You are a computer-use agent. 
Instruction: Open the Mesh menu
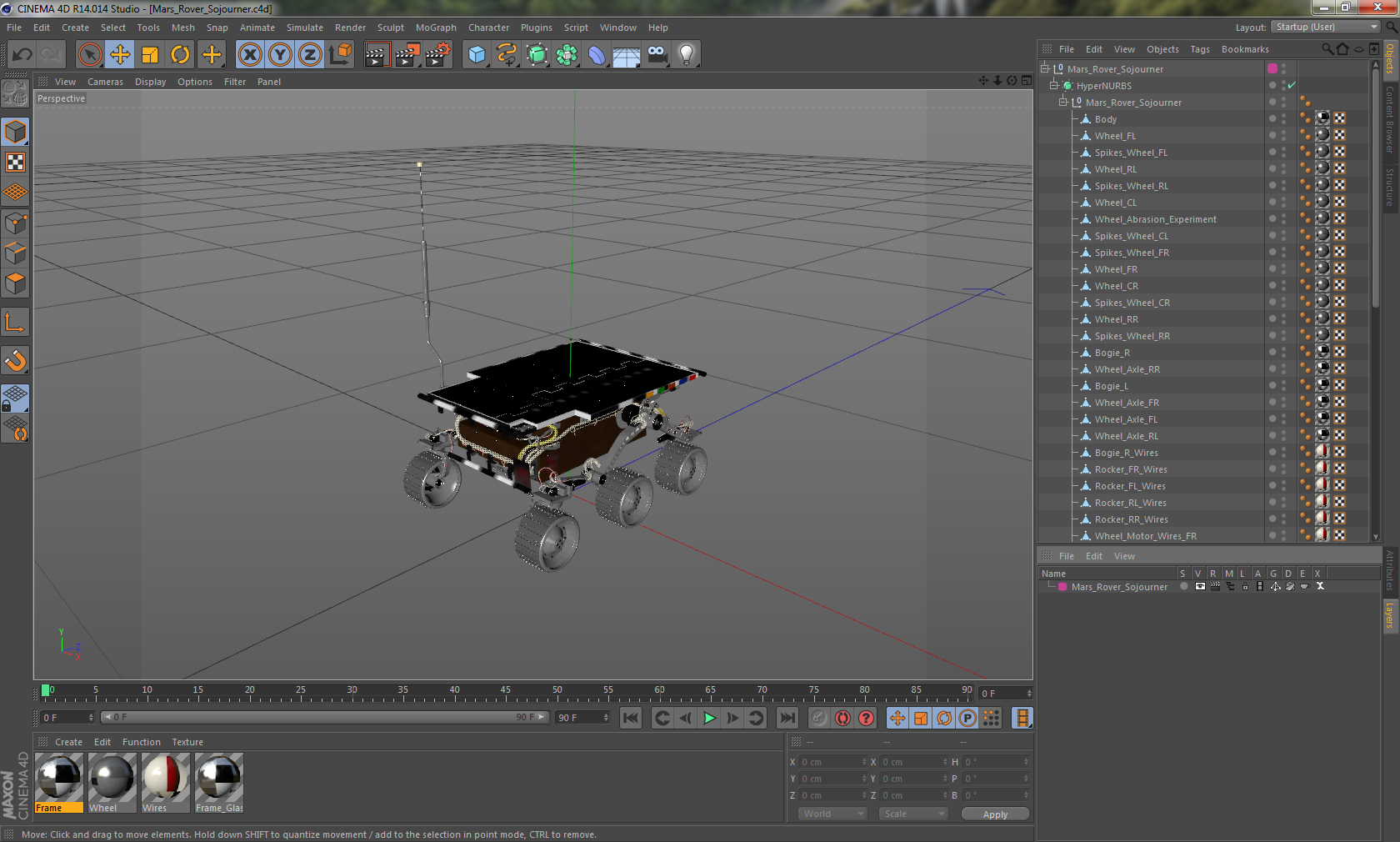click(183, 28)
